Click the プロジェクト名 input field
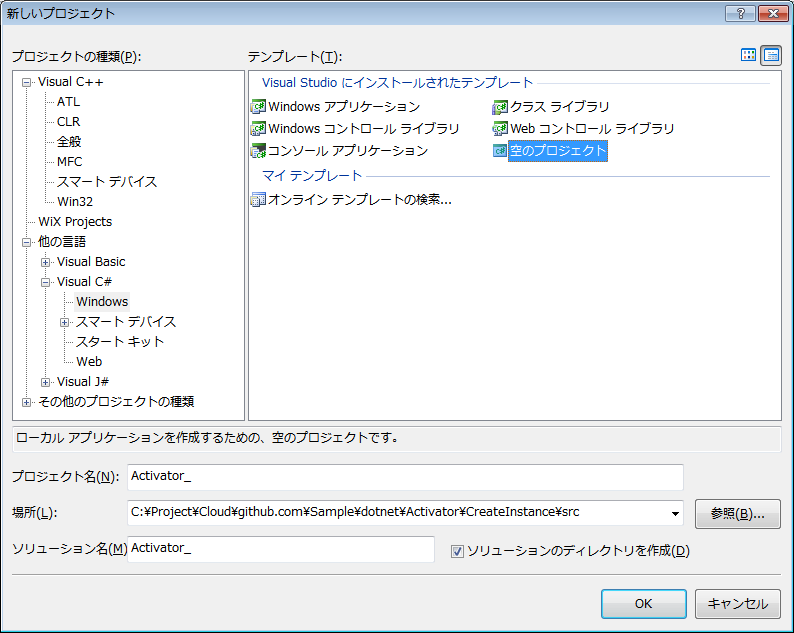This screenshot has width=794, height=633. [405, 477]
